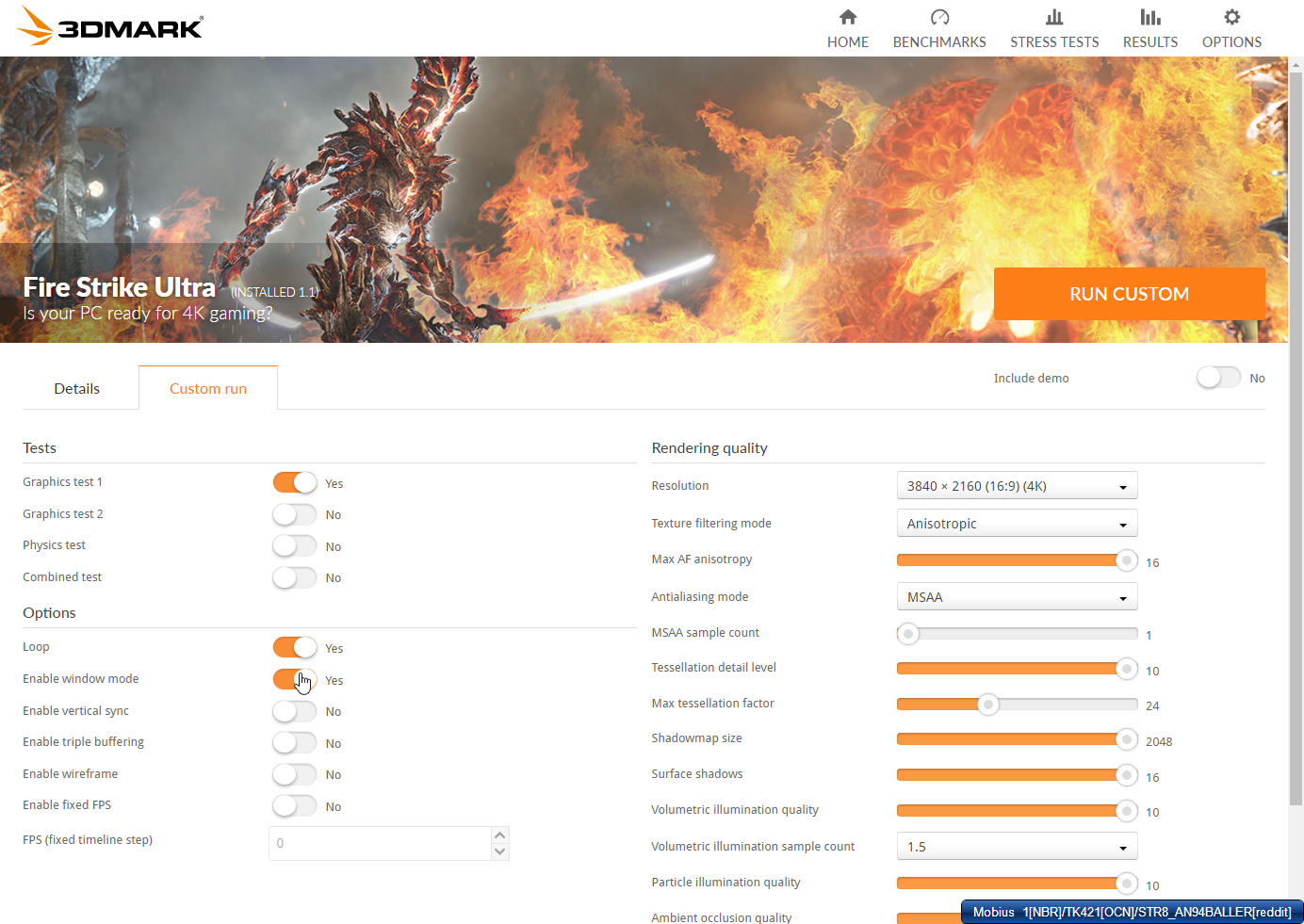
Task: Click the Fire Strike Ultra title
Action: [119, 286]
